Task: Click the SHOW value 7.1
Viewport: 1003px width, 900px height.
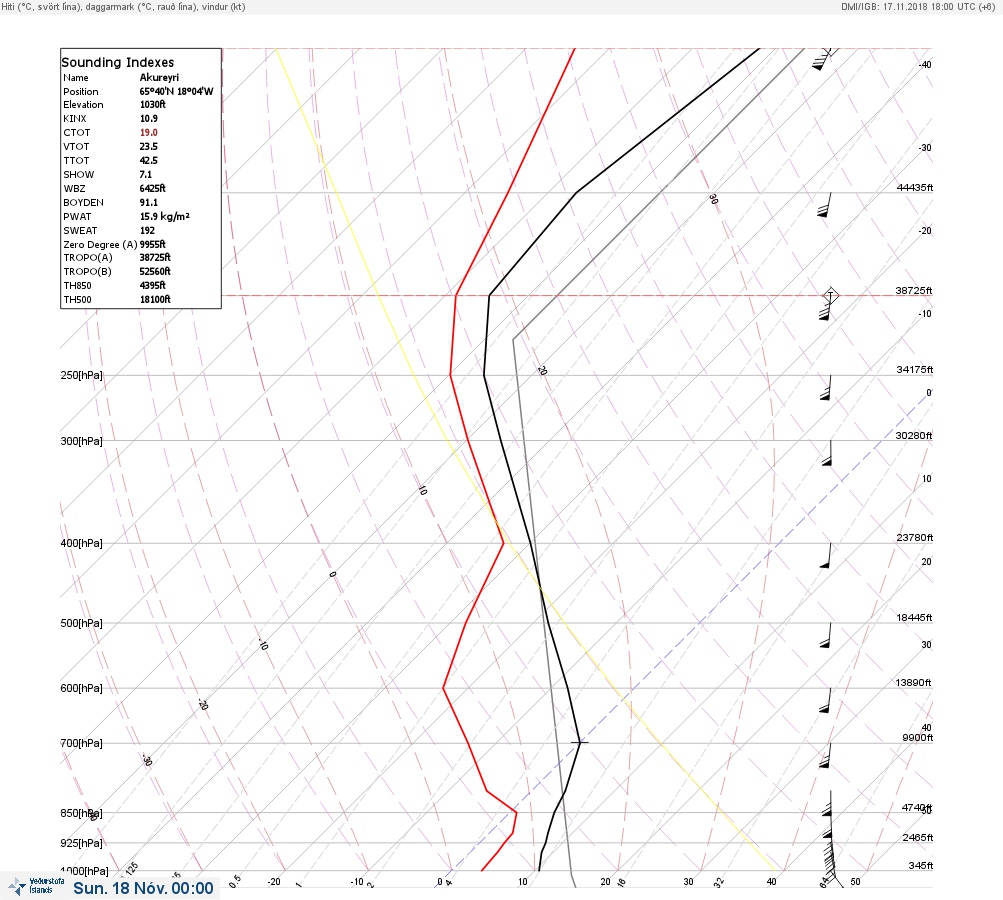Action: point(146,175)
